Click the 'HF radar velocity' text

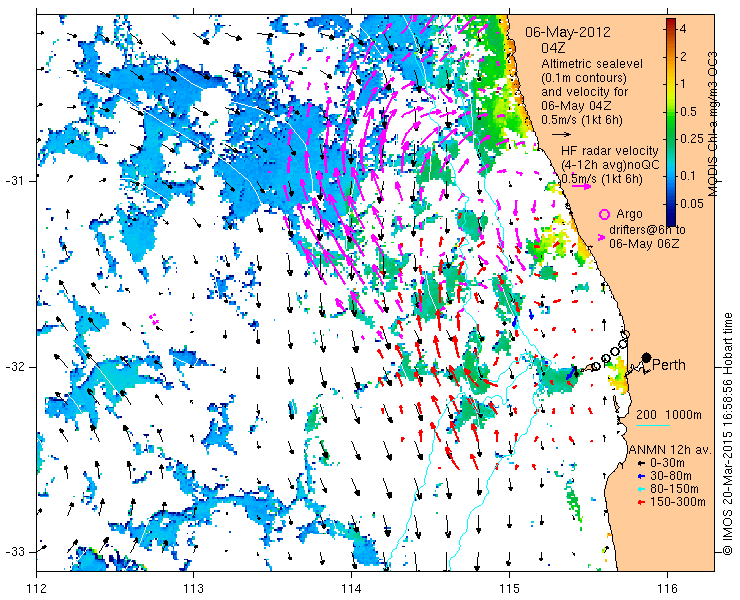pyautogui.click(x=610, y=151)
